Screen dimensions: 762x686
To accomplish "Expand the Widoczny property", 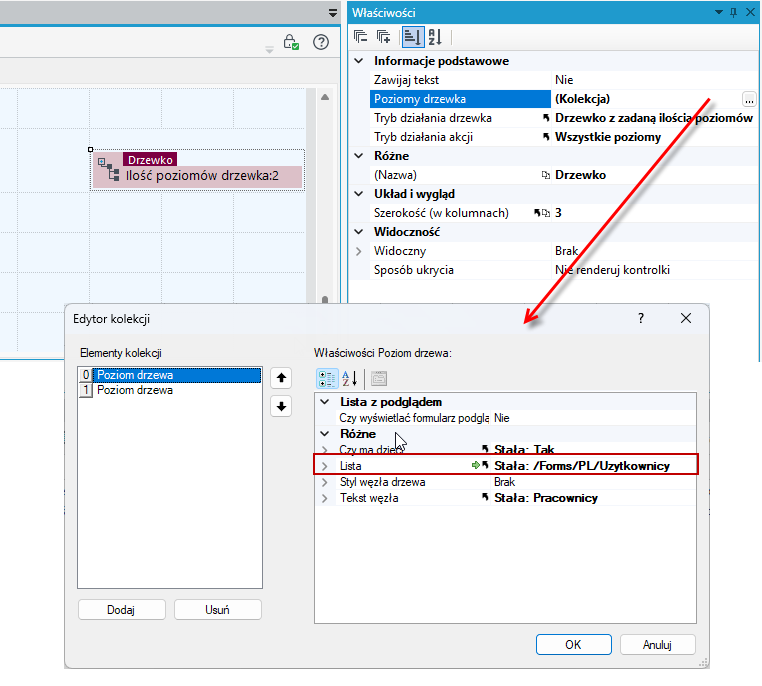I will point(359,251).
